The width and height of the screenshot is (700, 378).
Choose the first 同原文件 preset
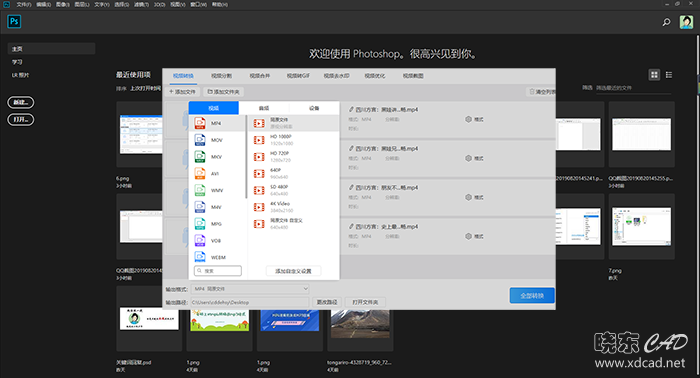point(293,123)
